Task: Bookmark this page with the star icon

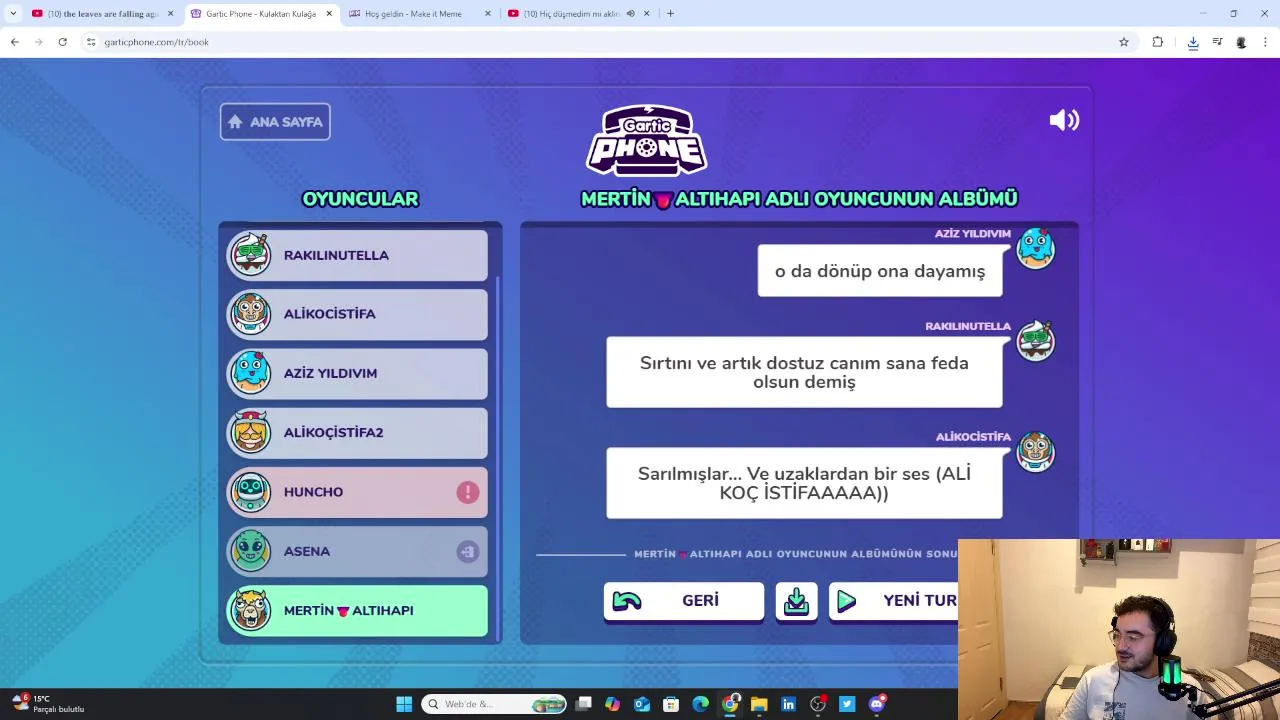Action: pyautogui.click(x=1124, y=42)
